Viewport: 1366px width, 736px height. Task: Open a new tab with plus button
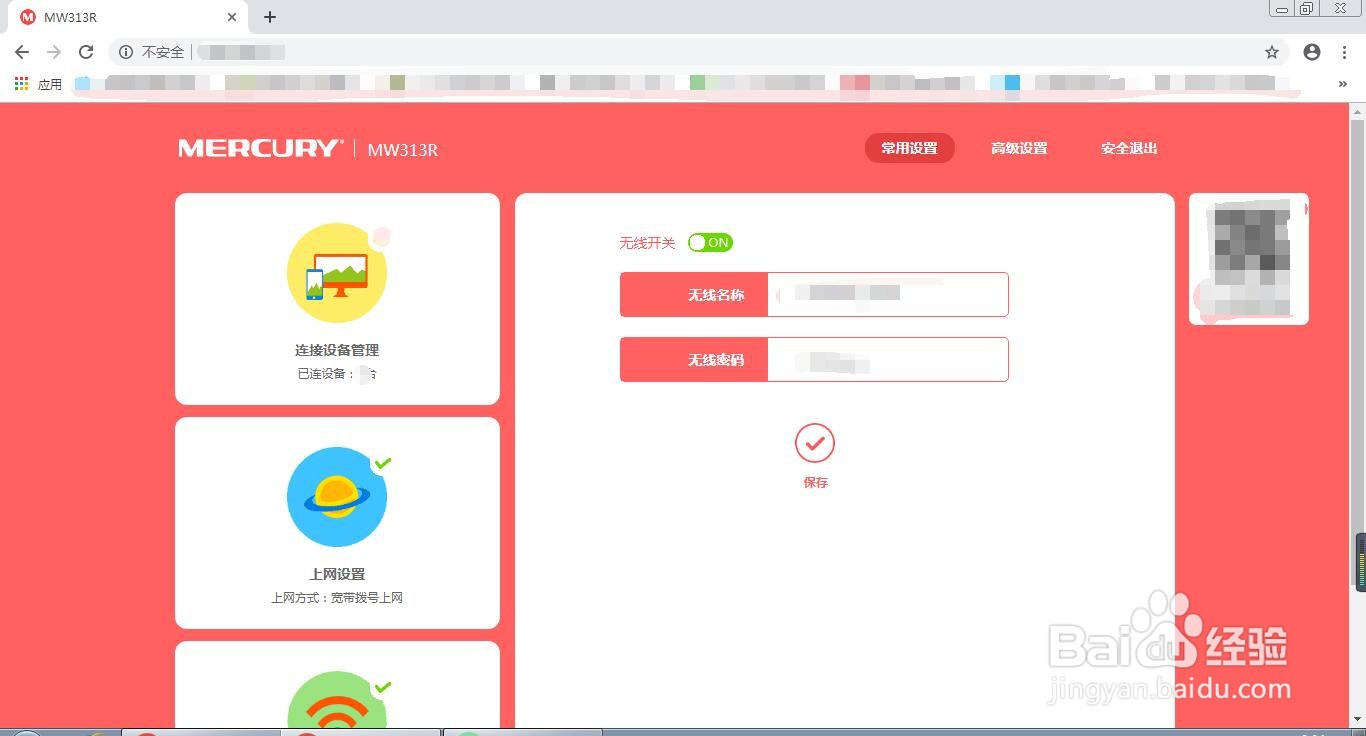coord(270,17)
